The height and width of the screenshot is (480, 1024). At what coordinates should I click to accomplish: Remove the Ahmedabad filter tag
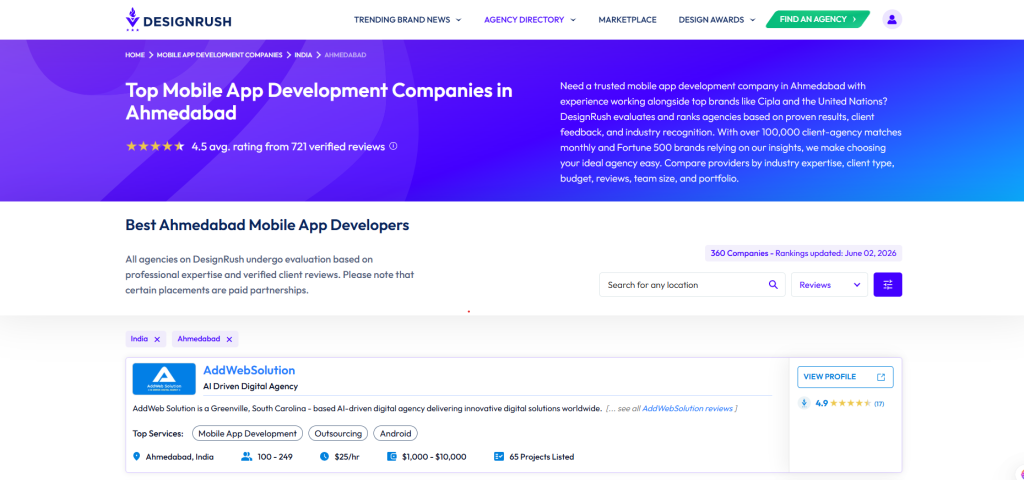pos(229,339)
